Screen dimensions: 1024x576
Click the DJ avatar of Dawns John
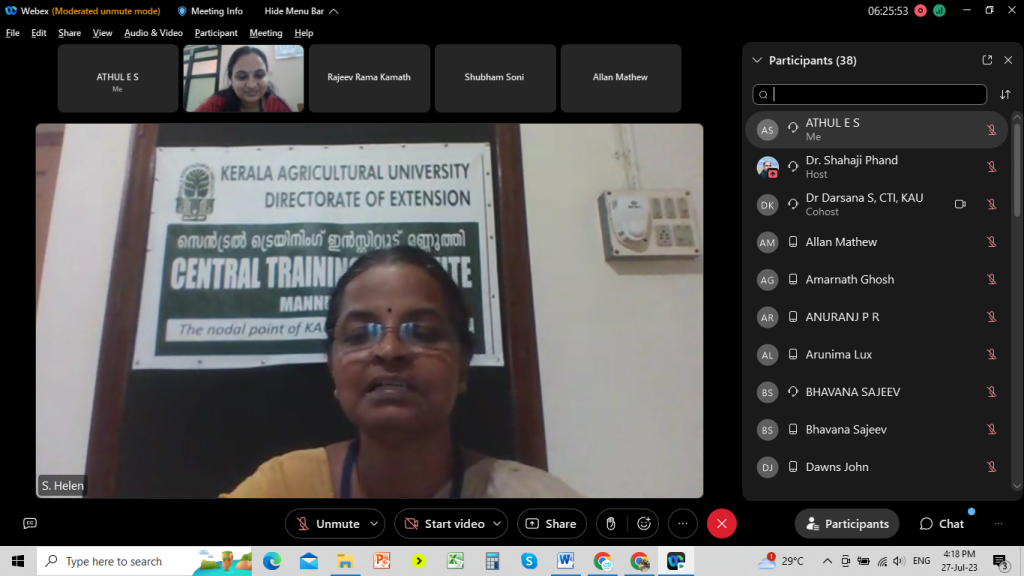tap(767, 467)
